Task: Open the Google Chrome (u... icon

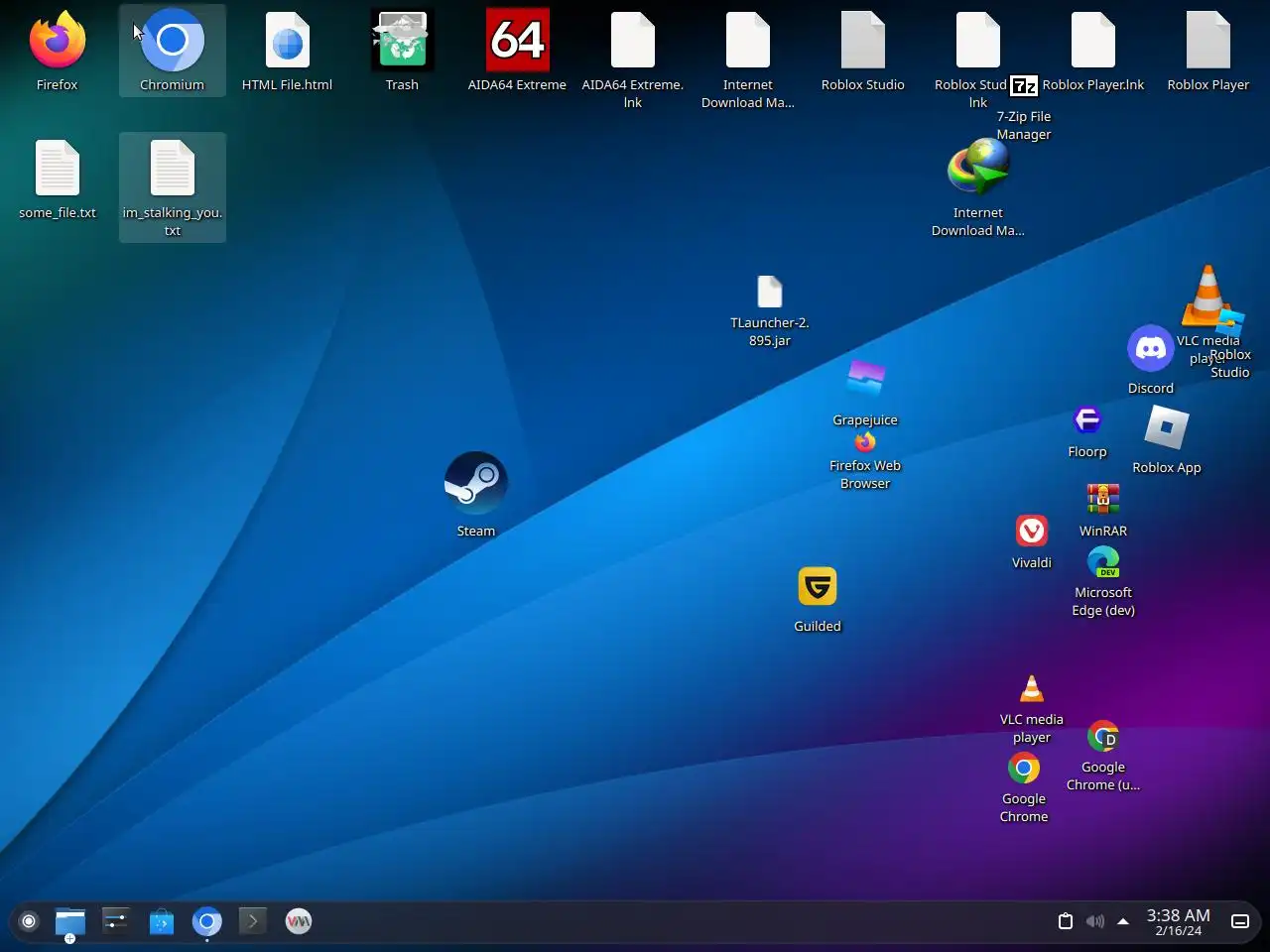Action: coord(1103,737)
